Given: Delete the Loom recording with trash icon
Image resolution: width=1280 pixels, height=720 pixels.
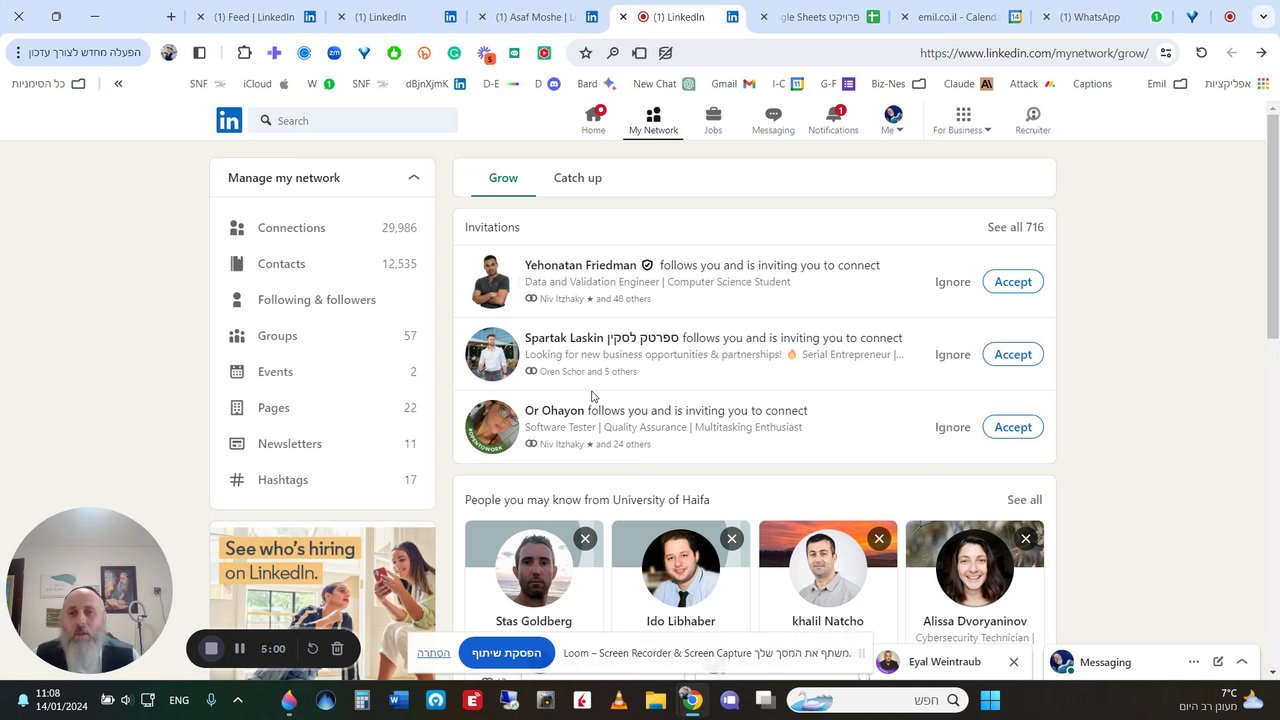Looking at the screenshot, I should coord(337,649).
